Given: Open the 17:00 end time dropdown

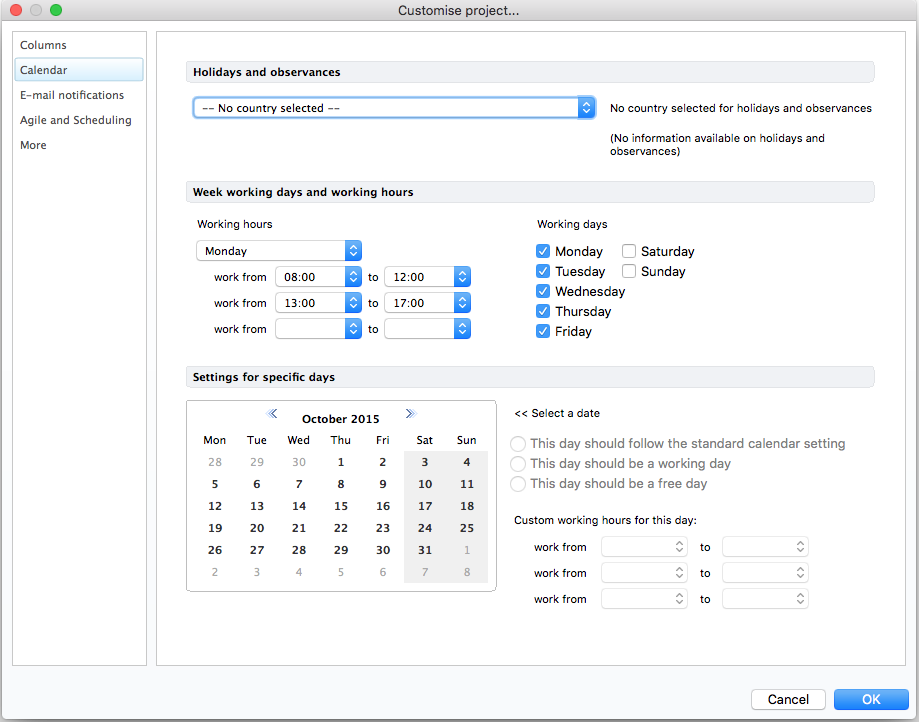Looking at the screenshot, I should click(427, 303).
